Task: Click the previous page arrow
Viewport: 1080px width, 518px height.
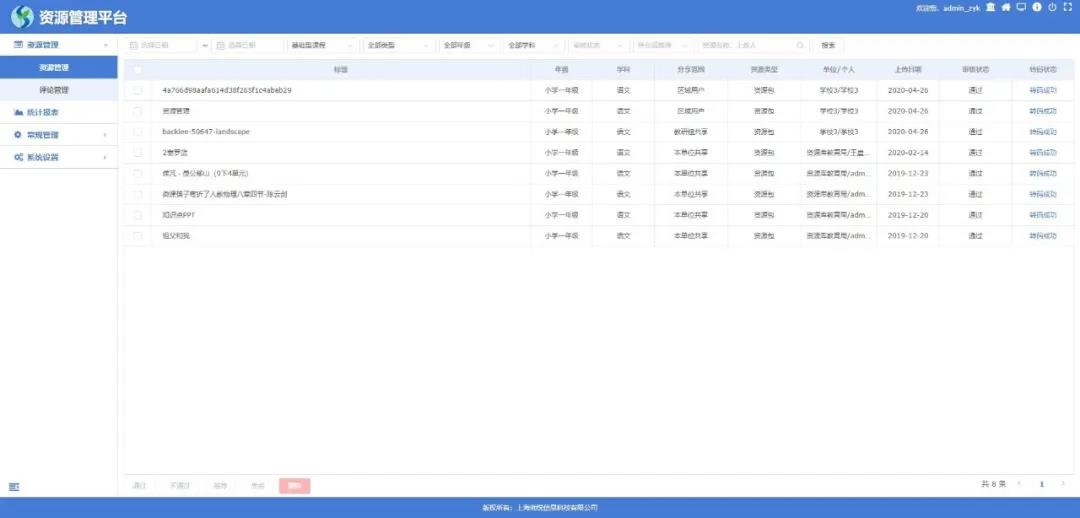Action: coord(1019,484)
